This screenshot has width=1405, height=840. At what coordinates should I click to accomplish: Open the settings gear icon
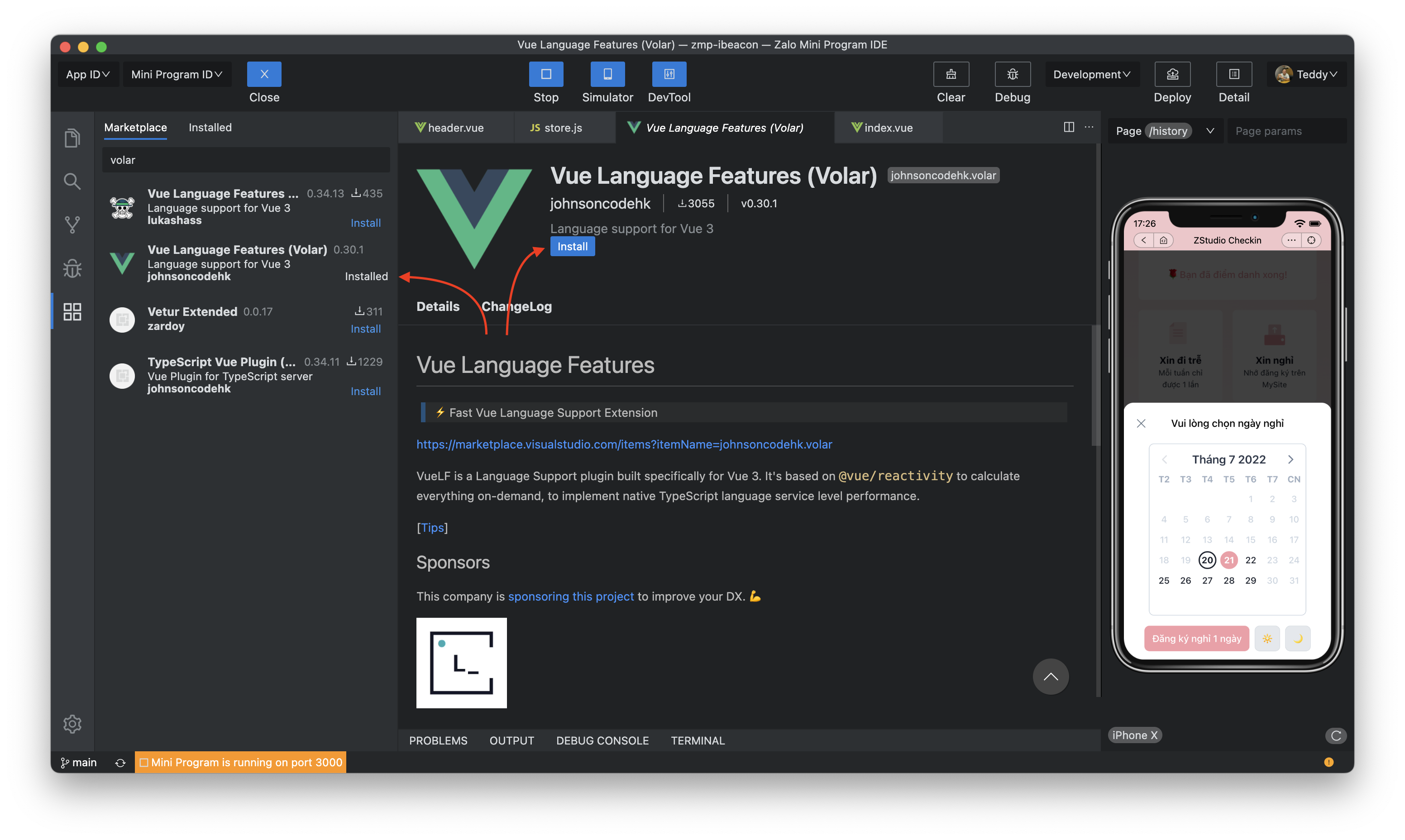[x=72, y=723]
